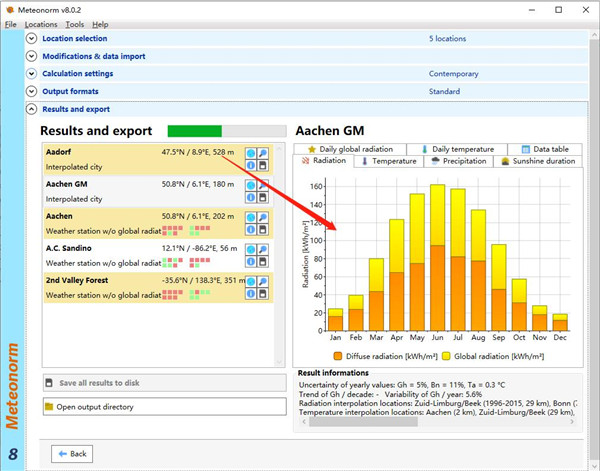Expand the Location selection section

[32, 39]
